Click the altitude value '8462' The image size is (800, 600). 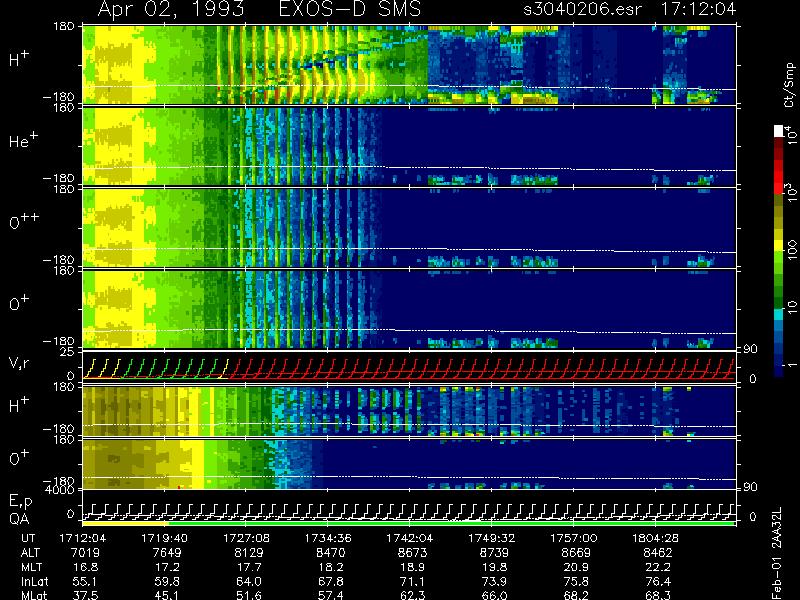[x=658, y=553]
